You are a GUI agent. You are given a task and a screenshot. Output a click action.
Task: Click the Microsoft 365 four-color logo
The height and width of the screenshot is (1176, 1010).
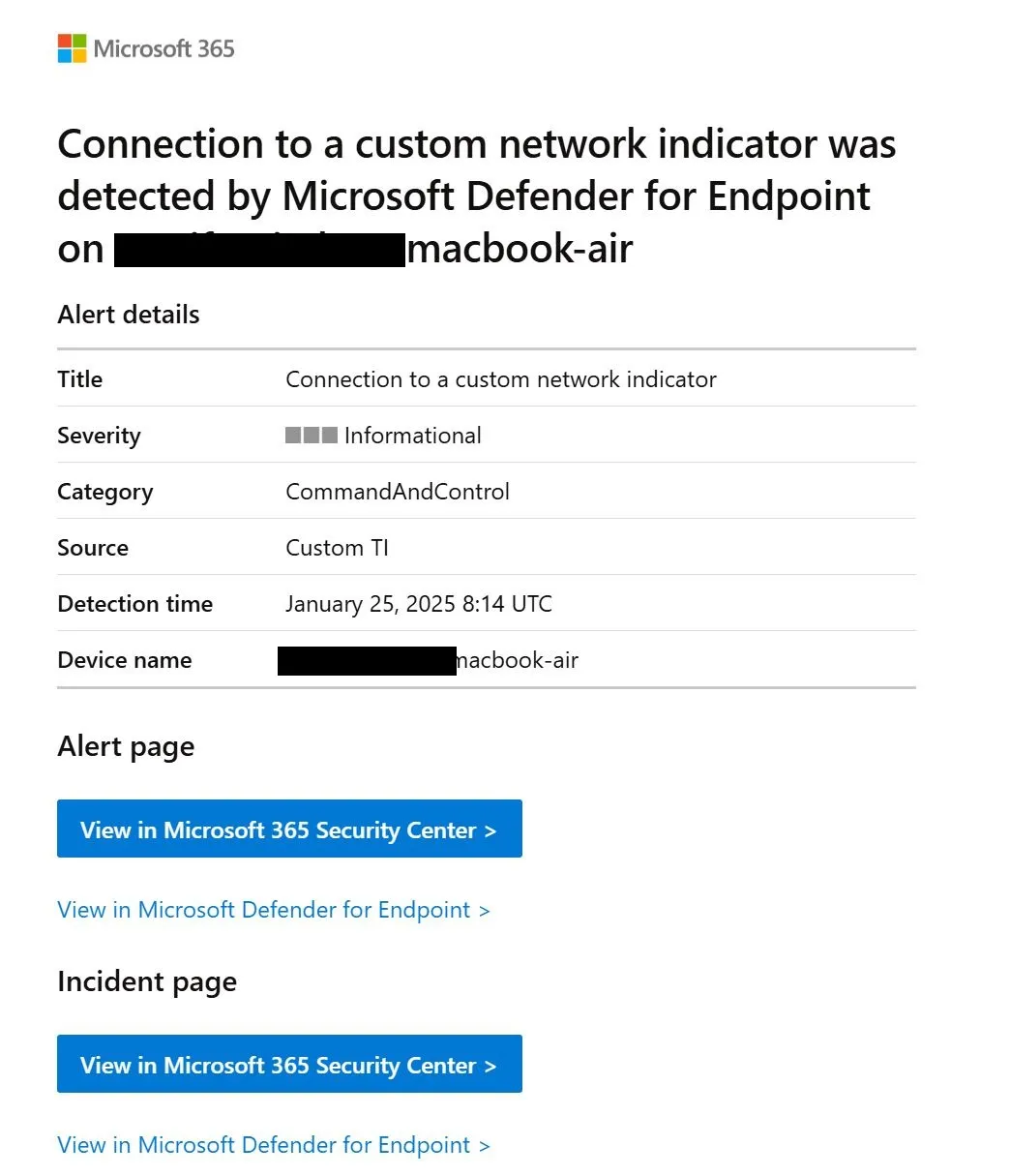pyautogui.click(x=72, y=48)
